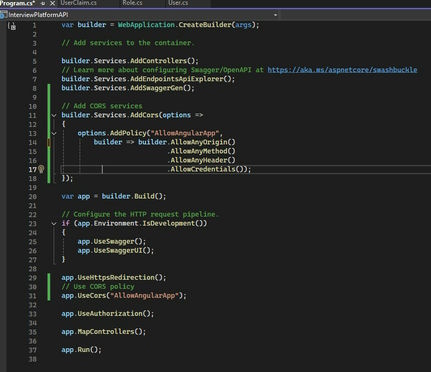This screenshot has height=372, width=431.
Task: Click 'builder.Build()' on line 20
Action: pyautogui.click(x=132, y=196)
